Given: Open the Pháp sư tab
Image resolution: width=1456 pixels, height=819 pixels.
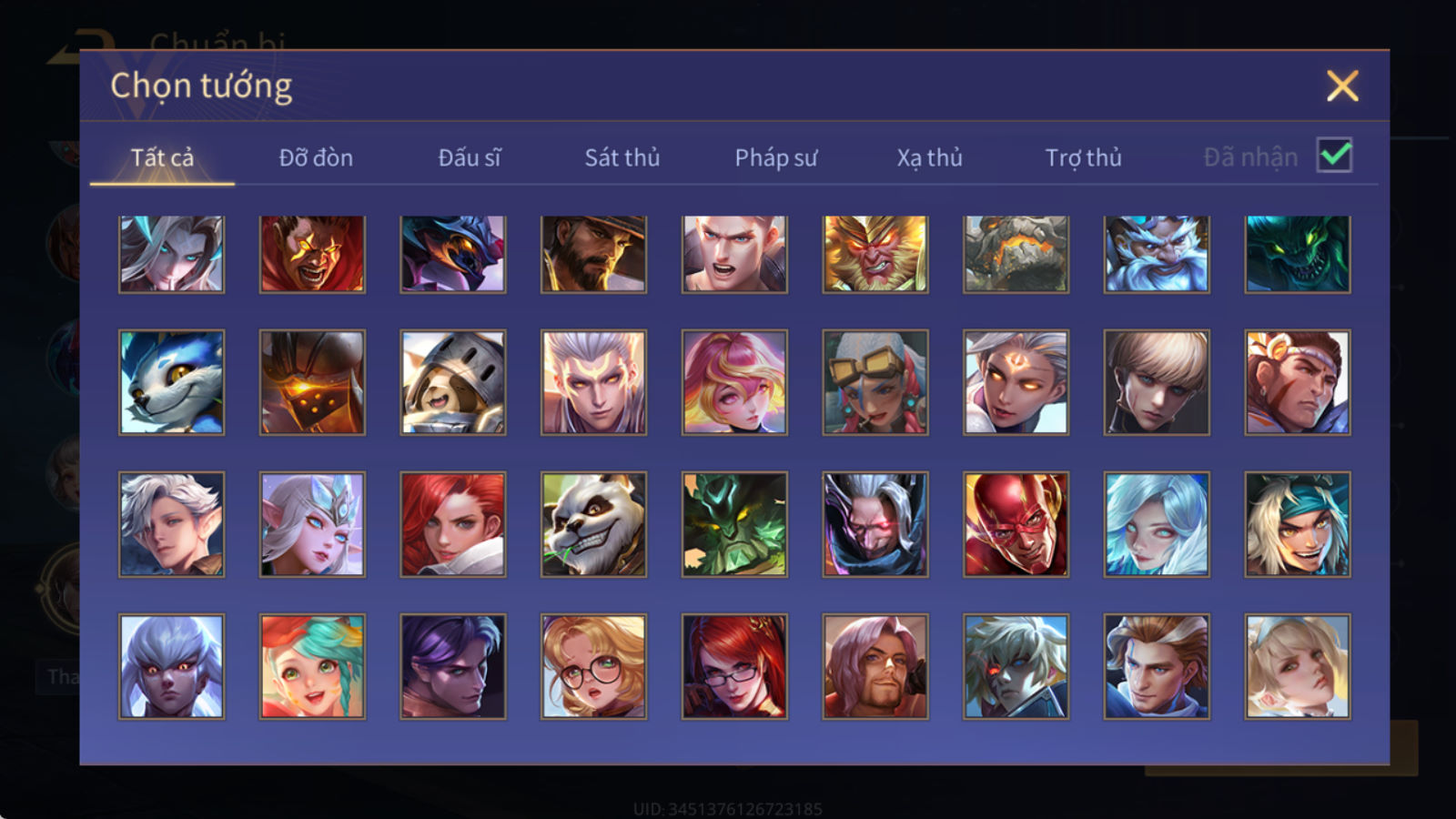Looking at the screenshot, I should pyautogui.click(x=776, y=157).
